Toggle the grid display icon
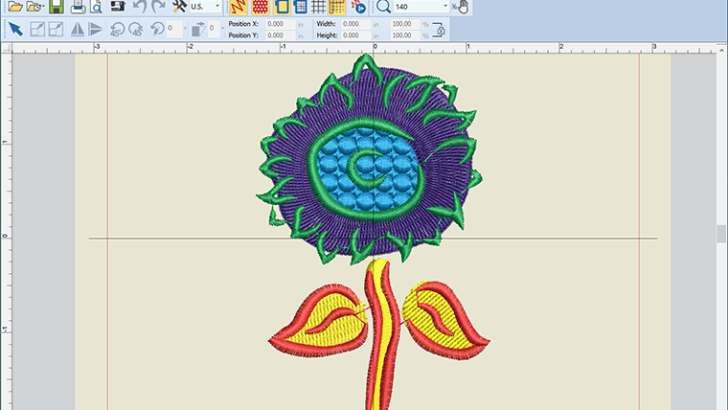 click(319, 7)
